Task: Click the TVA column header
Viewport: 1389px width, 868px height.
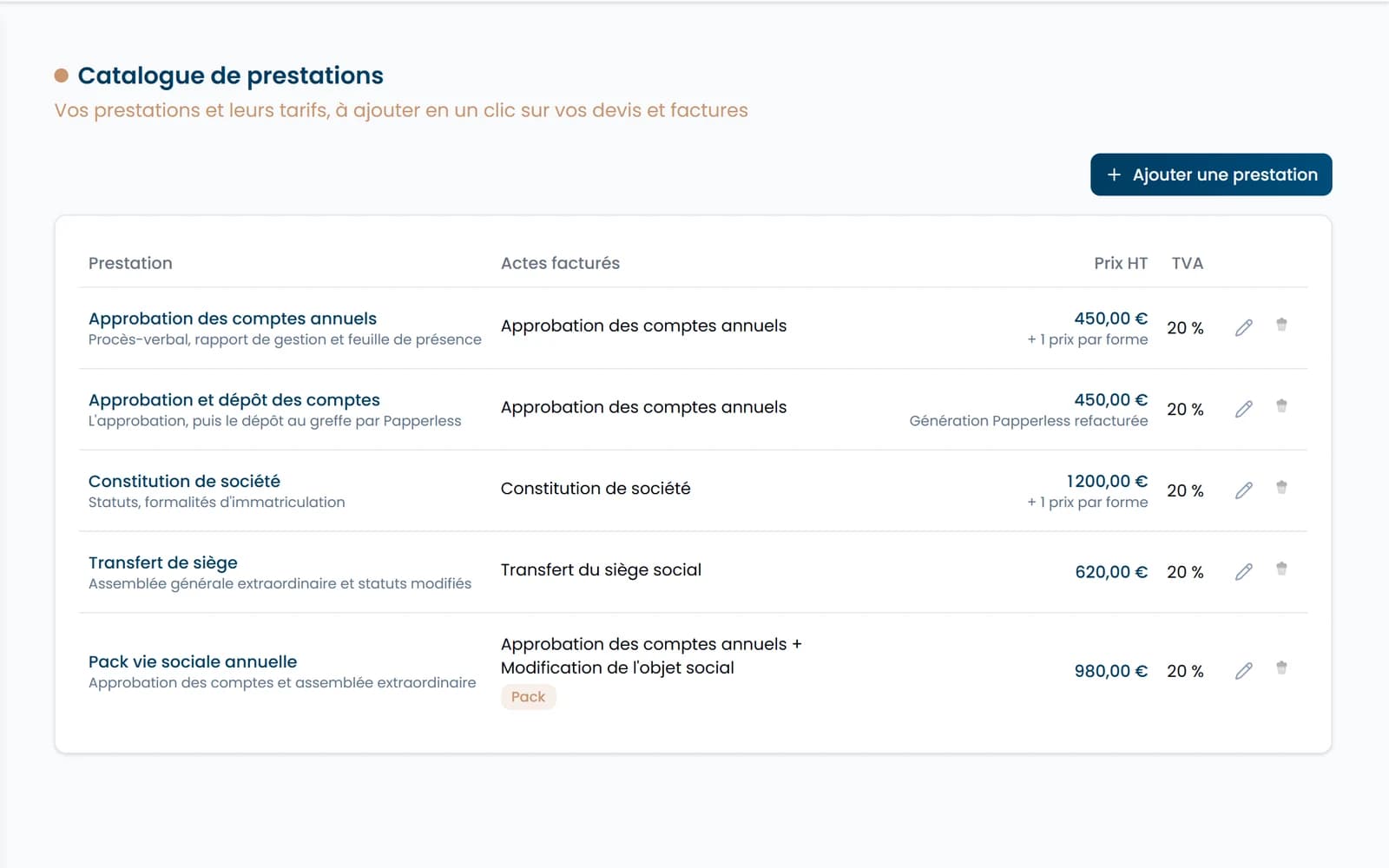Action: pos(1187,263)
